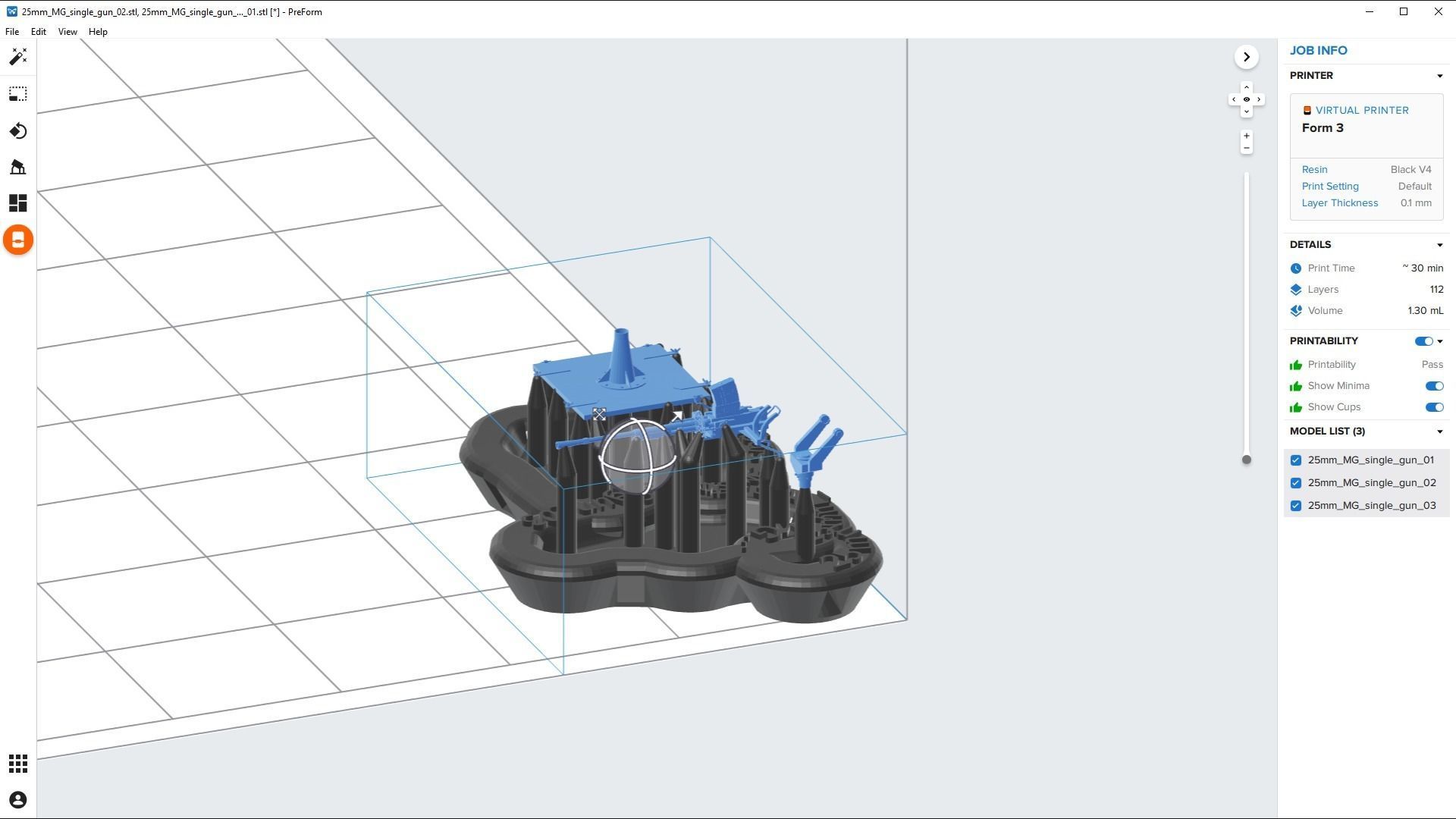Click the Layer Thickness link

point(1340,203)
